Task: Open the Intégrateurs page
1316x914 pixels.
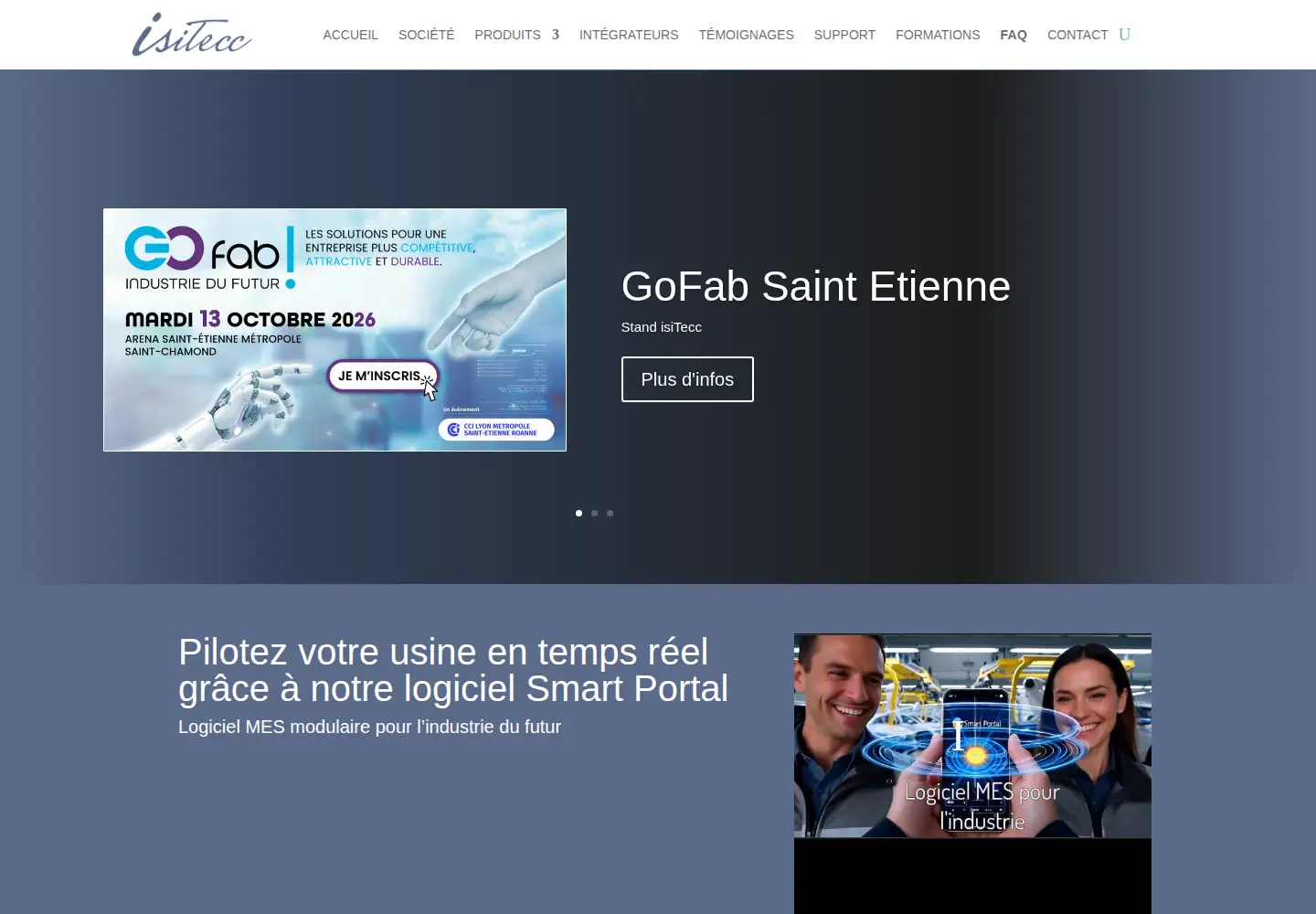Action: pyautogui.click(x=629, y=35)
